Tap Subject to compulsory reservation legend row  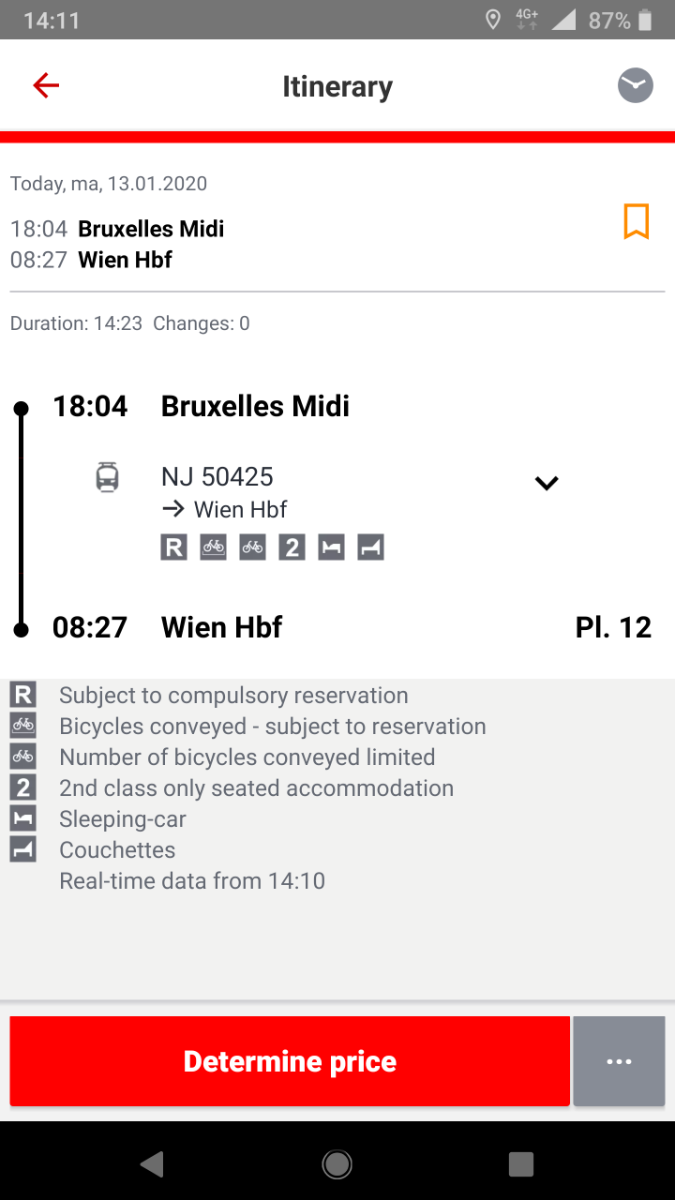233,695
